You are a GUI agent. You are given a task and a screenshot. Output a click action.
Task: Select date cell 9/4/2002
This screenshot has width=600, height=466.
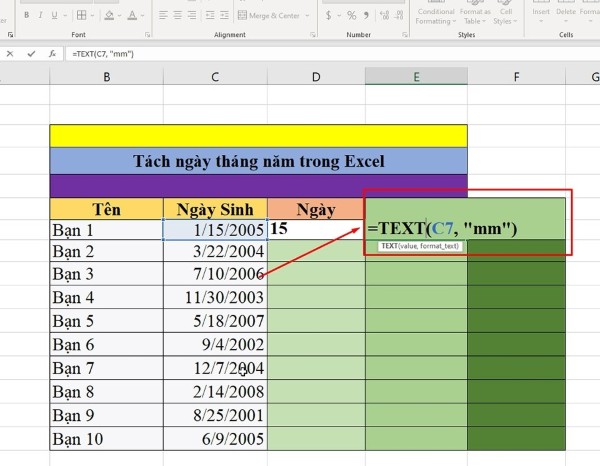tap(215, 344)
